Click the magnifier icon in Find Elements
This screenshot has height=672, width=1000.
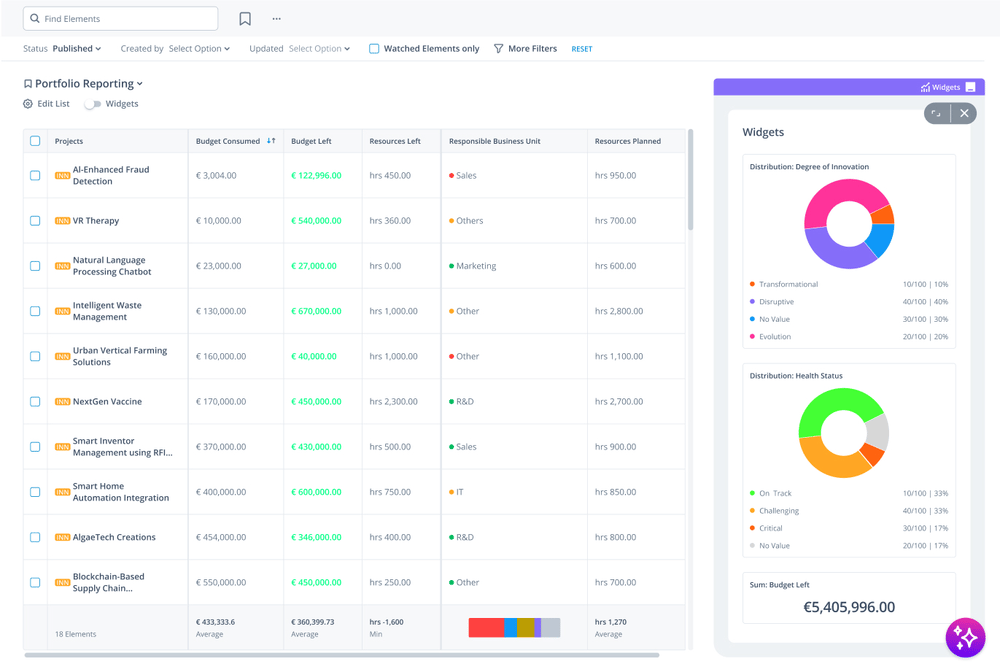click(x=35, y=18)
